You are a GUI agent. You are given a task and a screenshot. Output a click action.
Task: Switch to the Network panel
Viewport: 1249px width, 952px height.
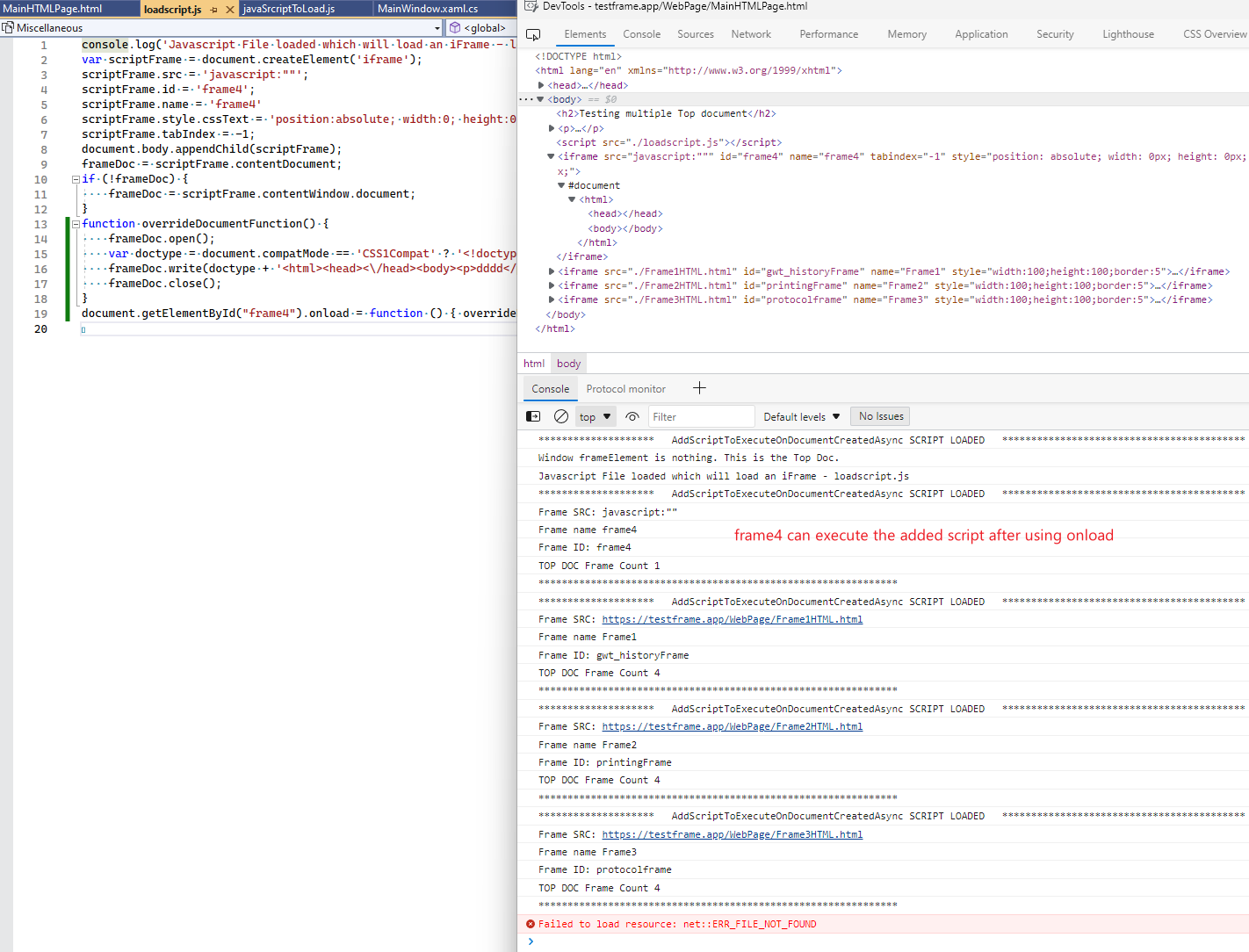click(x=751, y=34)
